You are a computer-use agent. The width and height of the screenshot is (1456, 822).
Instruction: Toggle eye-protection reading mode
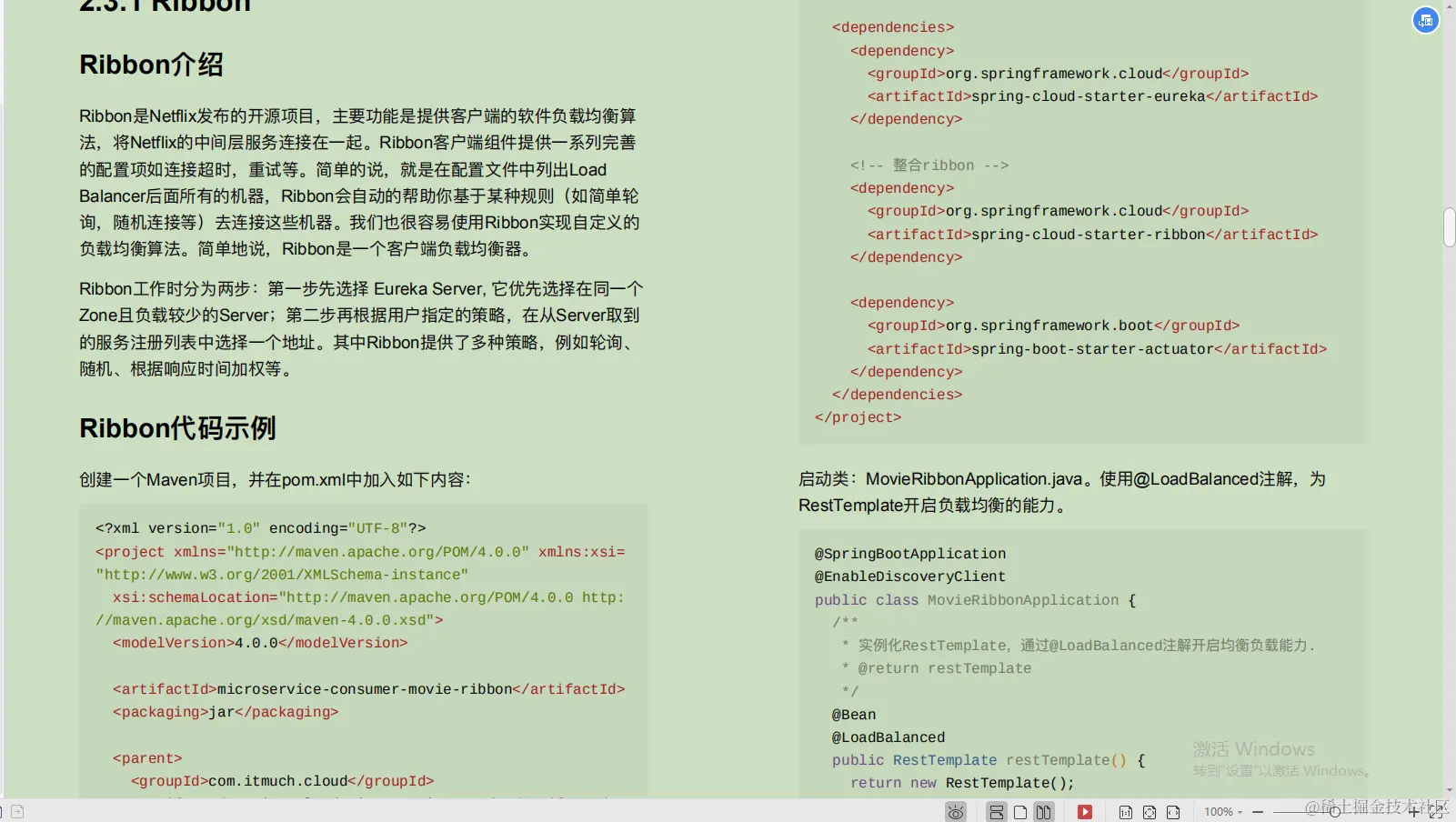coord(956,811)
